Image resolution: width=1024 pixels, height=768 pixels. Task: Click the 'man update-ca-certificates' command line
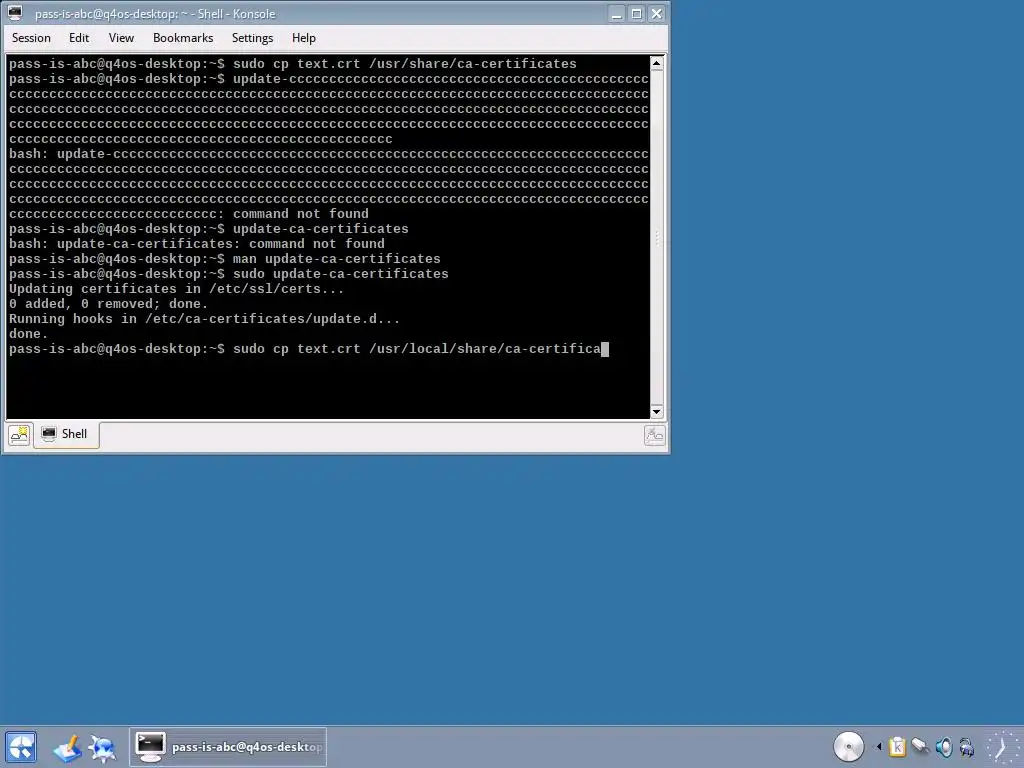click(225, 259)
